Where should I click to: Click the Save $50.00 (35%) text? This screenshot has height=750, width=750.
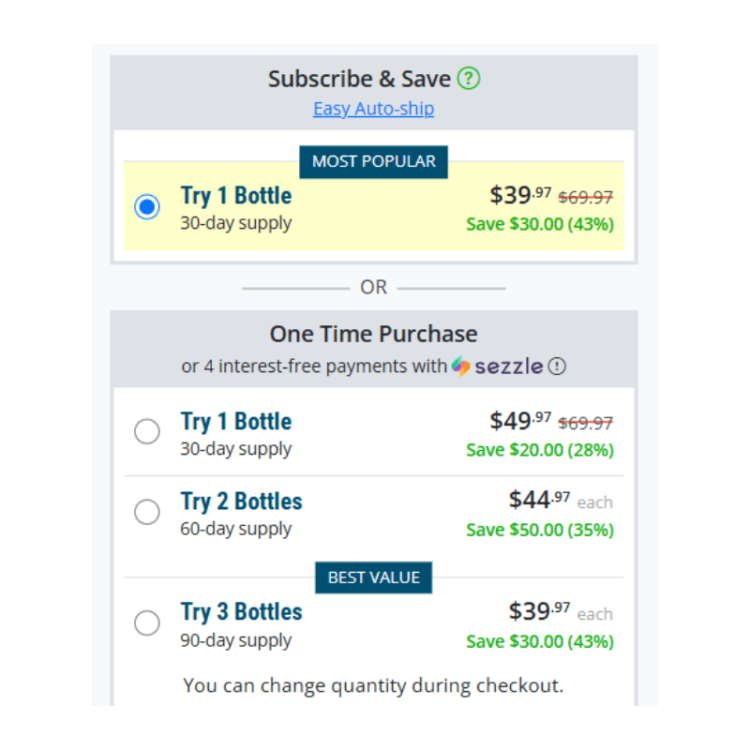click(540, 530)
